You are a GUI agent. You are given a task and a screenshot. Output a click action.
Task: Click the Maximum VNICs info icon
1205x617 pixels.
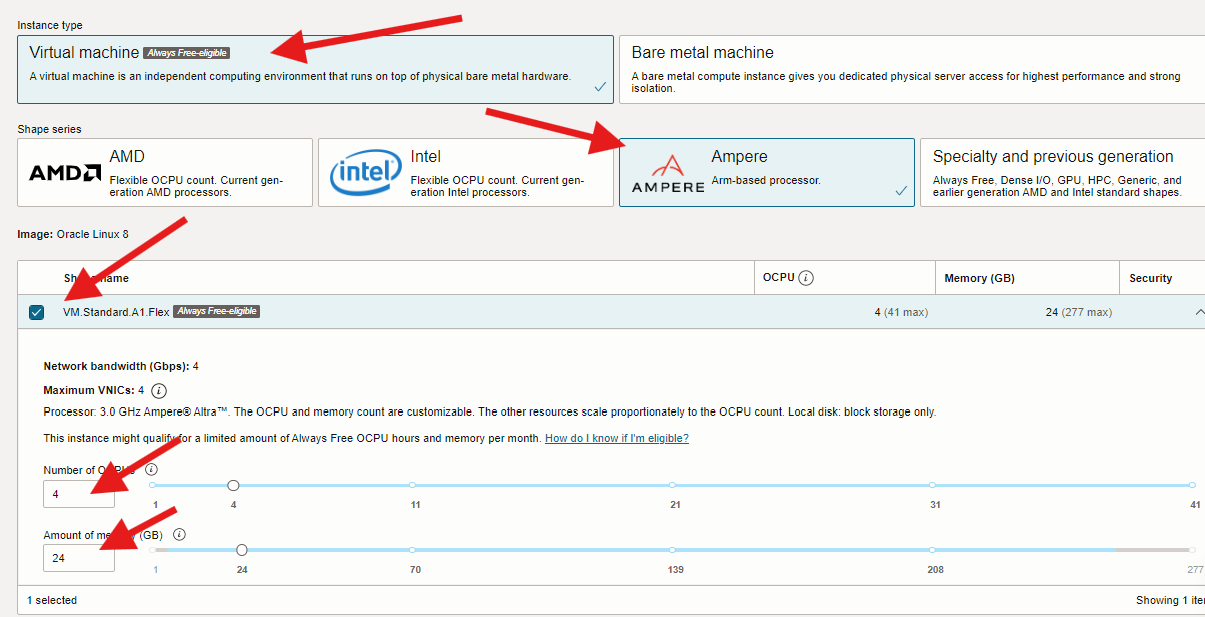point(158,391)
